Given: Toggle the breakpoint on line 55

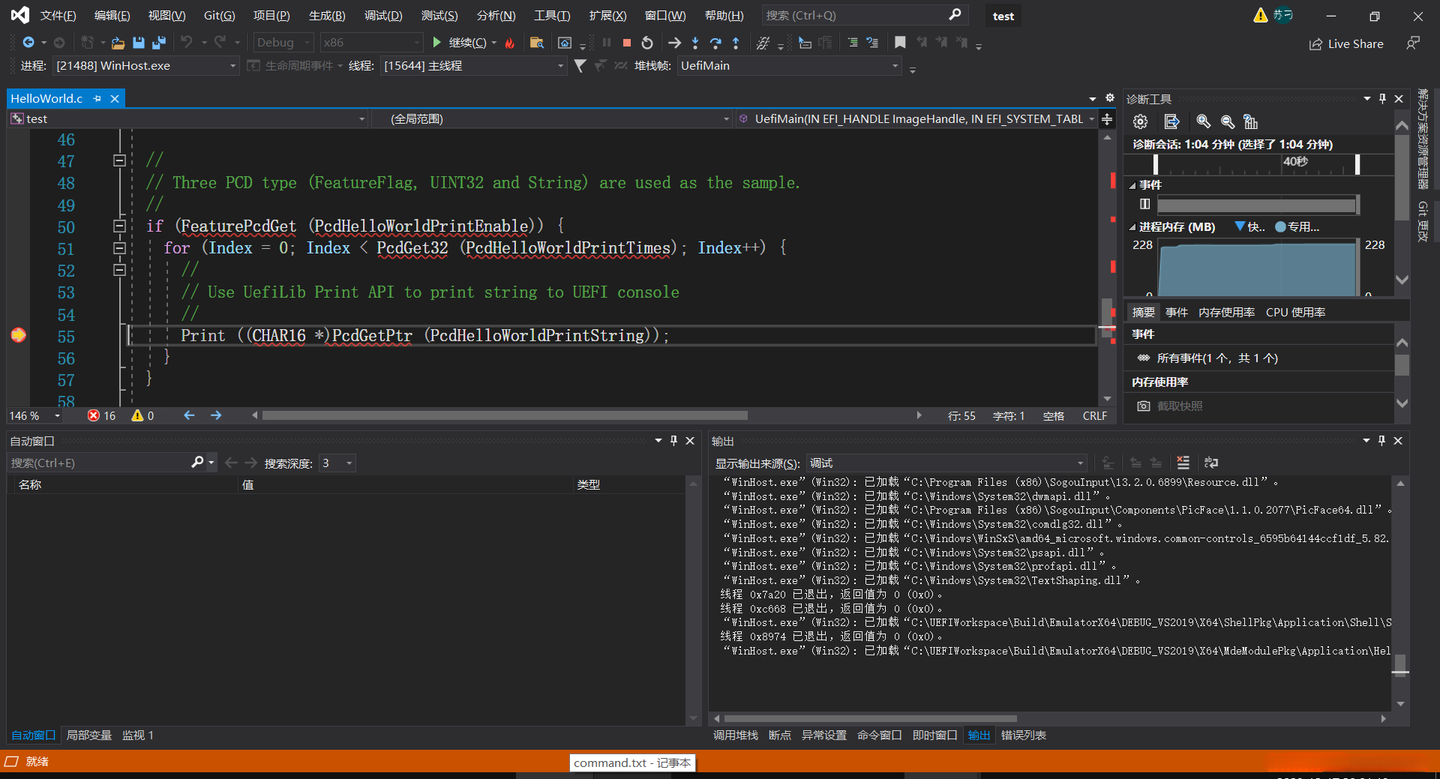Looking at the screenshot, I should (18, 336).
